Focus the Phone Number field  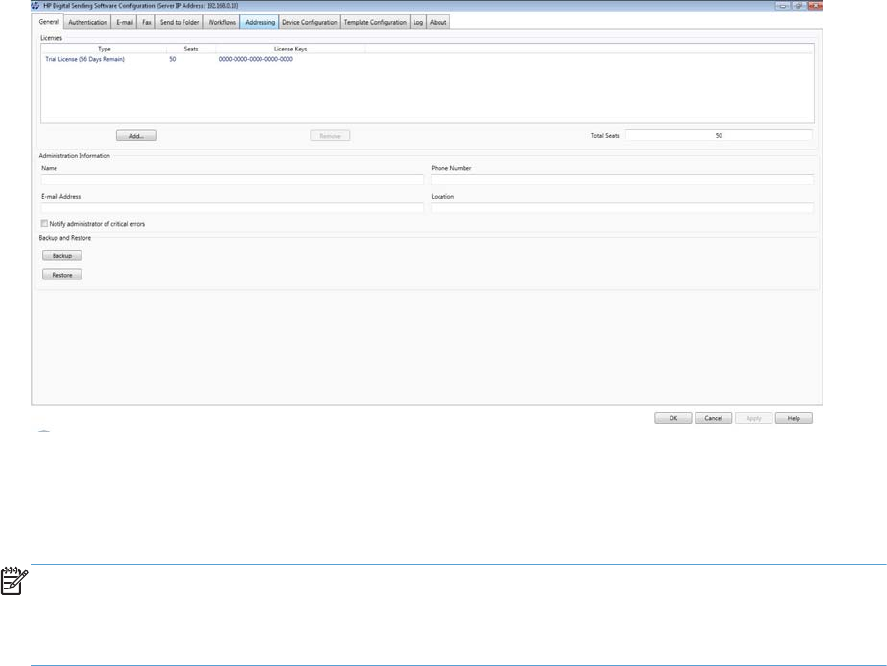pos(623,179)
